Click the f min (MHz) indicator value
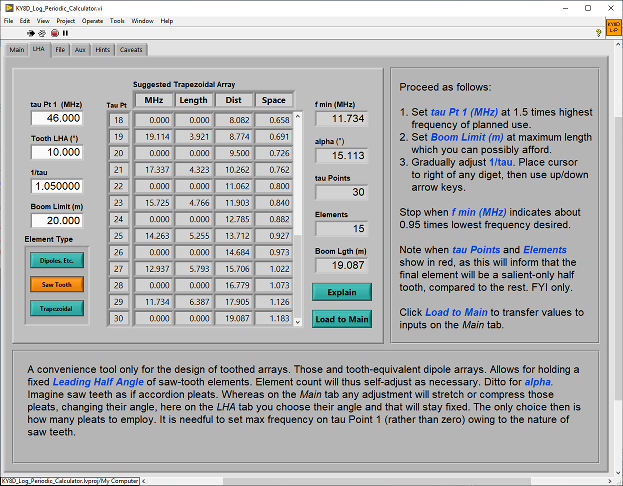 click(342, 118)
